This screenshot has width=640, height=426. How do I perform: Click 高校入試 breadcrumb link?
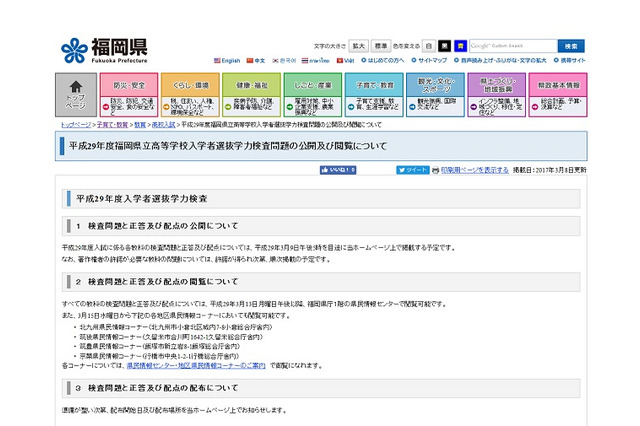163,125
